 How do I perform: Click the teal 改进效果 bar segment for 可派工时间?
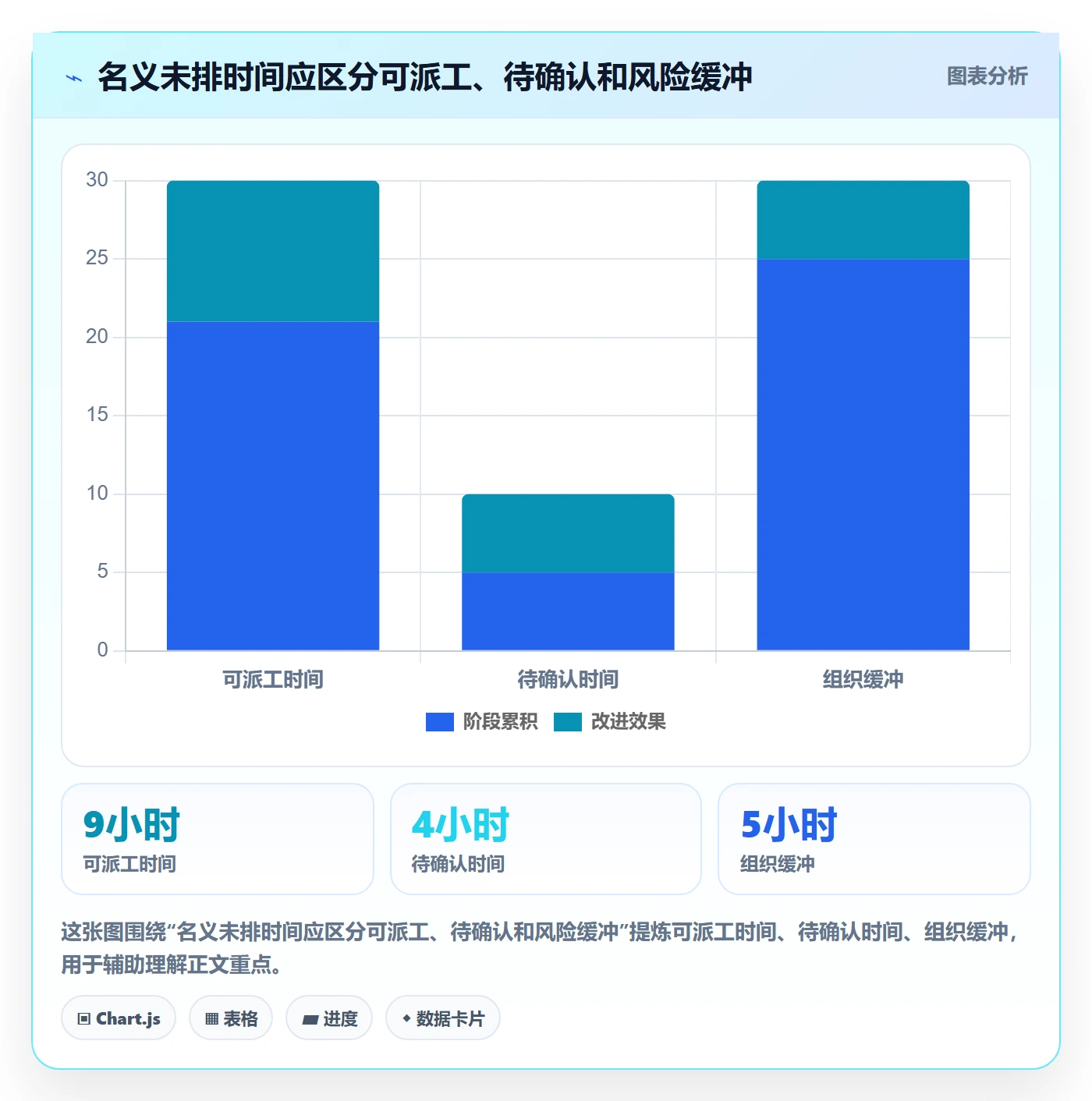[x=273, y=251]
